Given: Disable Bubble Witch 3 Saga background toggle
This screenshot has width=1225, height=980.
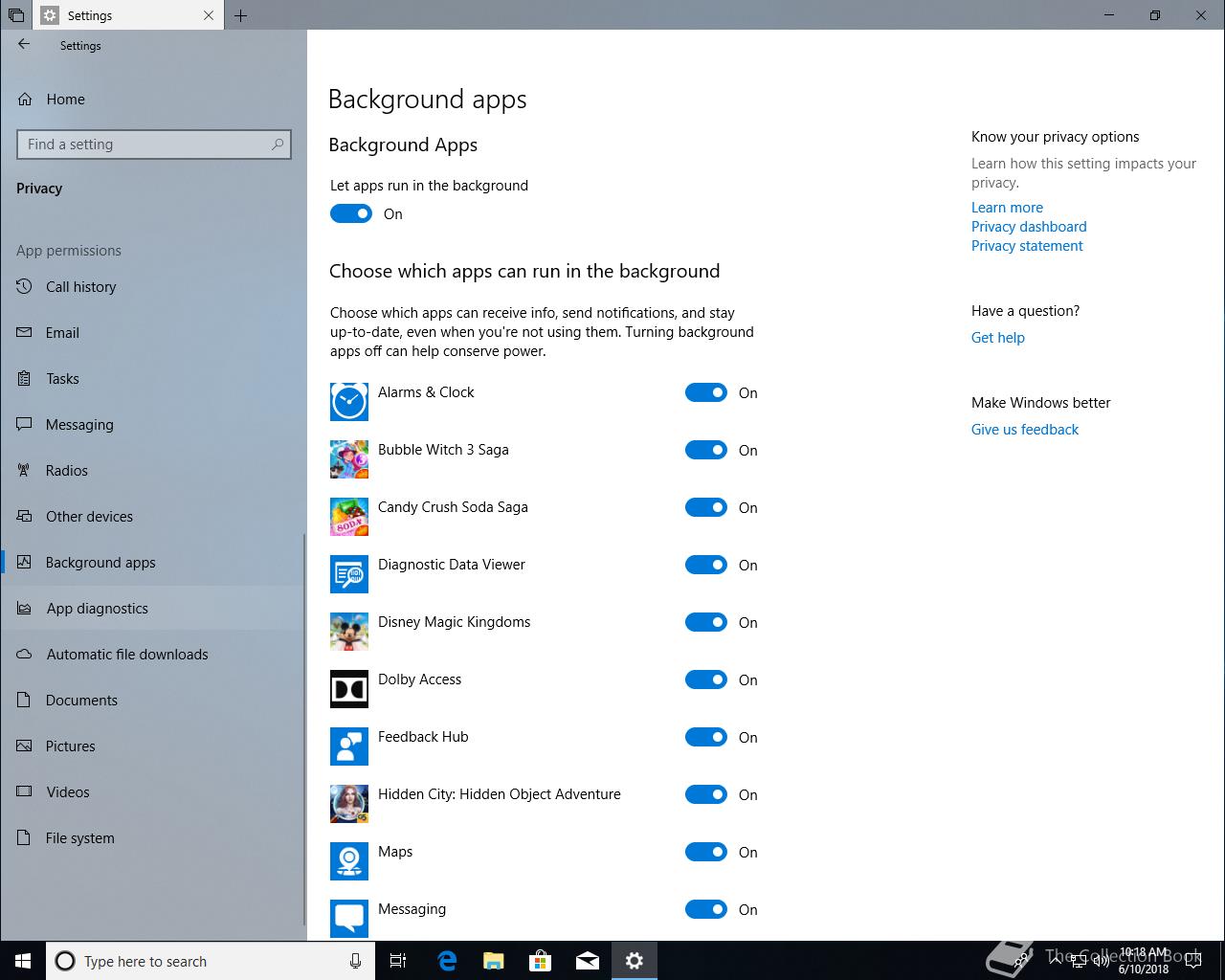Looking at the screenshot, I should click(706, 451).
